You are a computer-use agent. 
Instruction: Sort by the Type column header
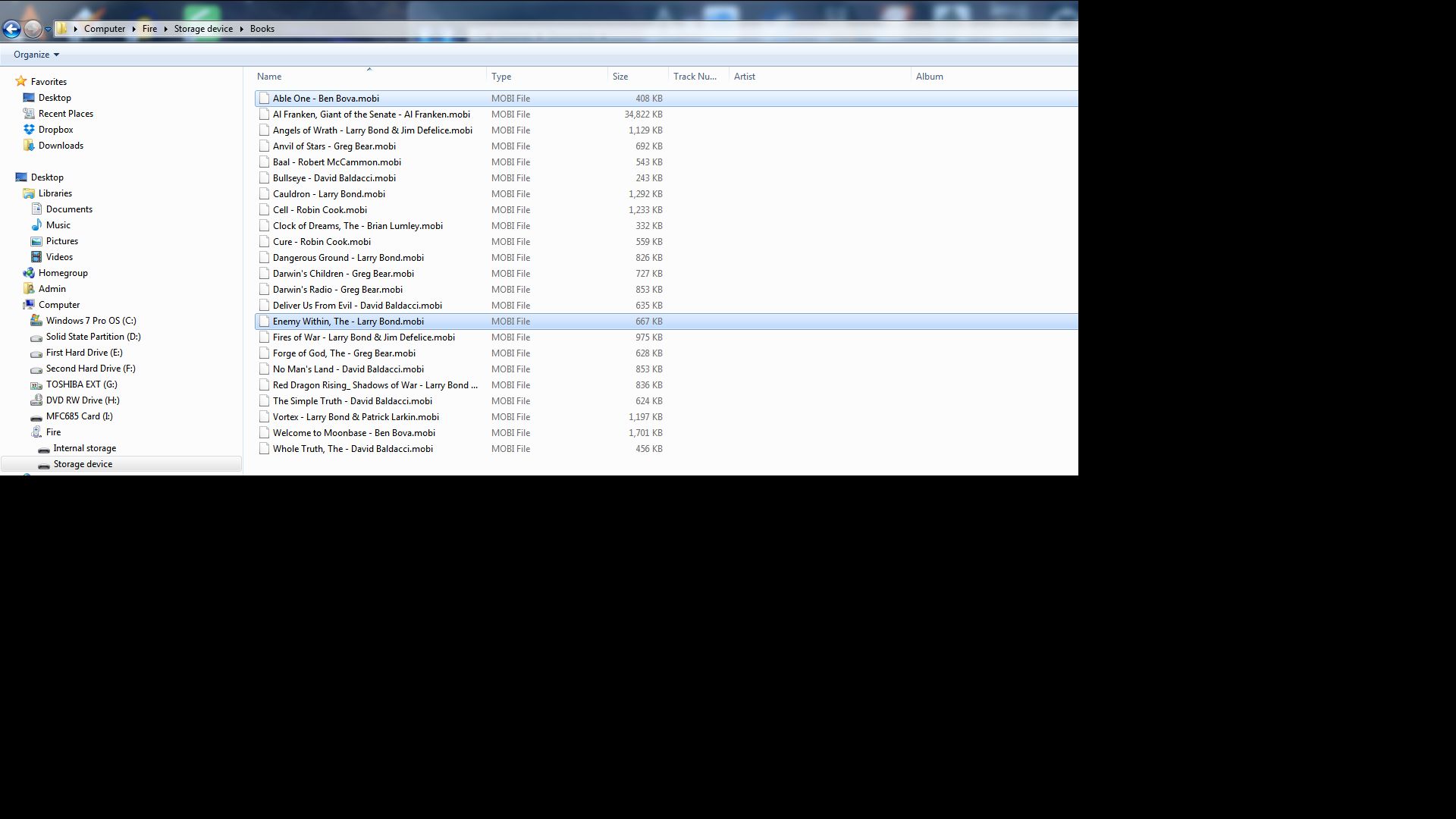[501, 77]
